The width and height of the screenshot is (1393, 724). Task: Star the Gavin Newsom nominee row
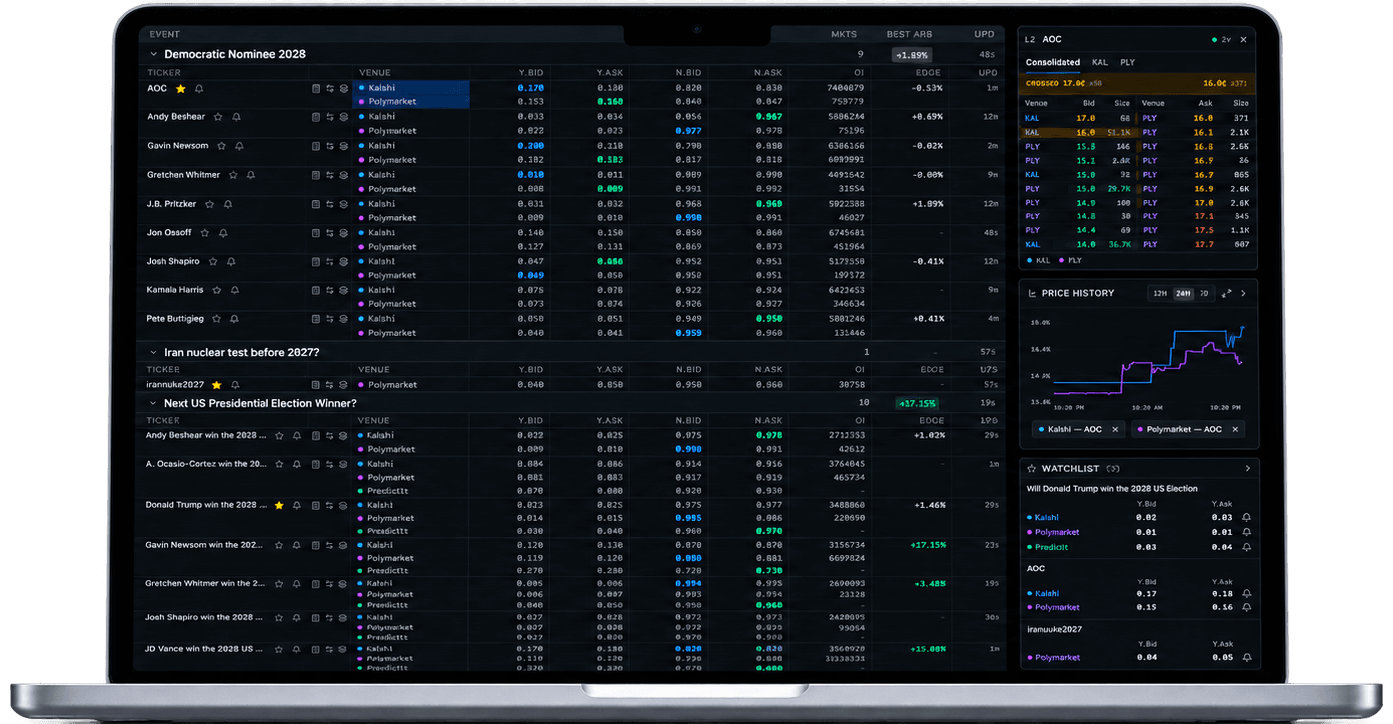[222, 146]
